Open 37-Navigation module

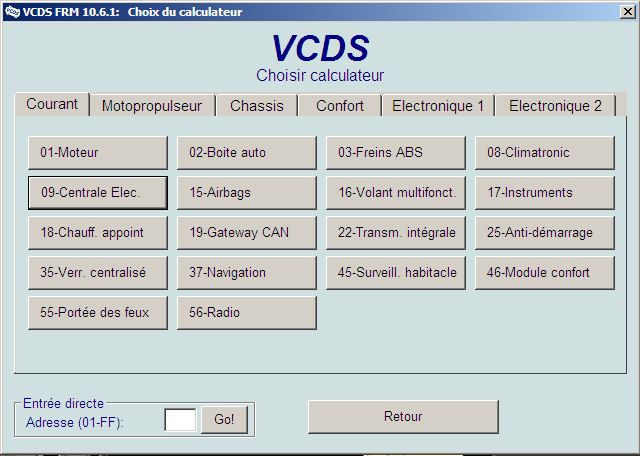[x=247, y=273]
